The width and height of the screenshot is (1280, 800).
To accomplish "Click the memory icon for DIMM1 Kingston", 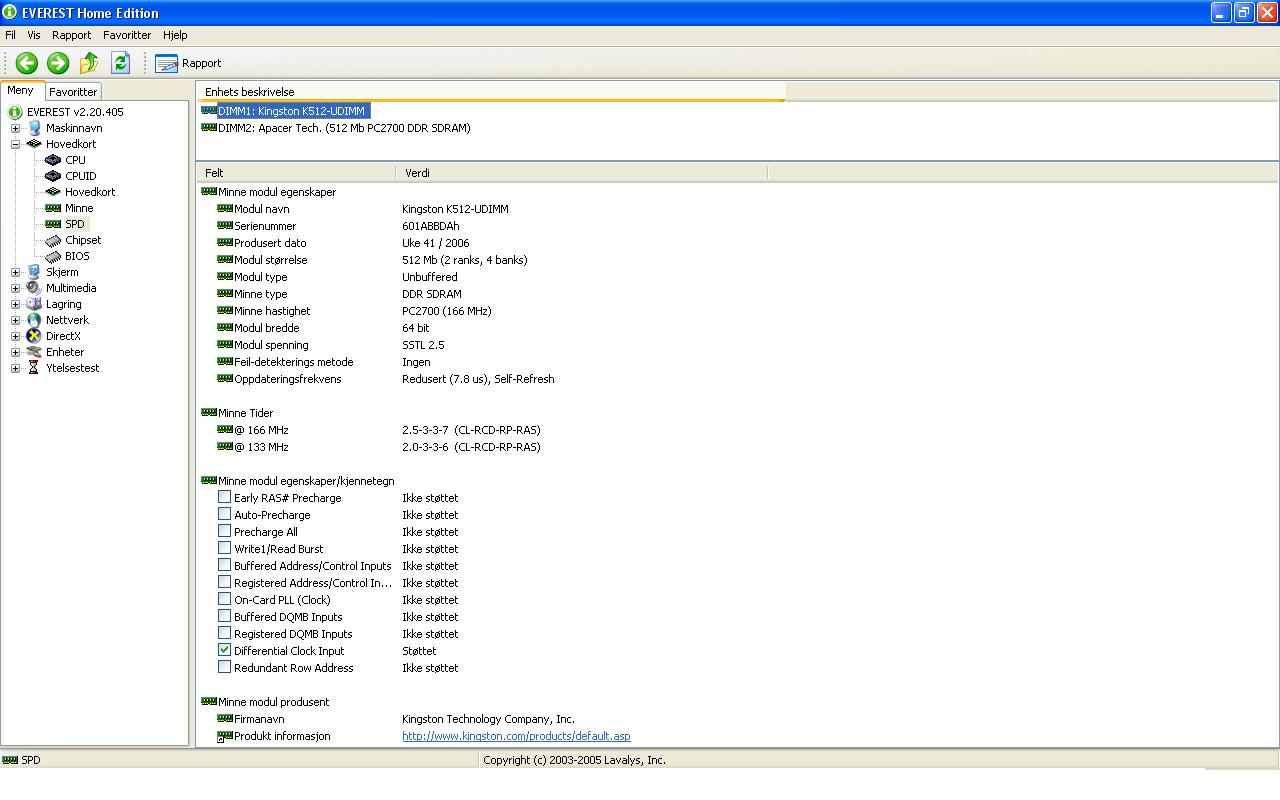I will pyautogui.click(x=209, y=111).
